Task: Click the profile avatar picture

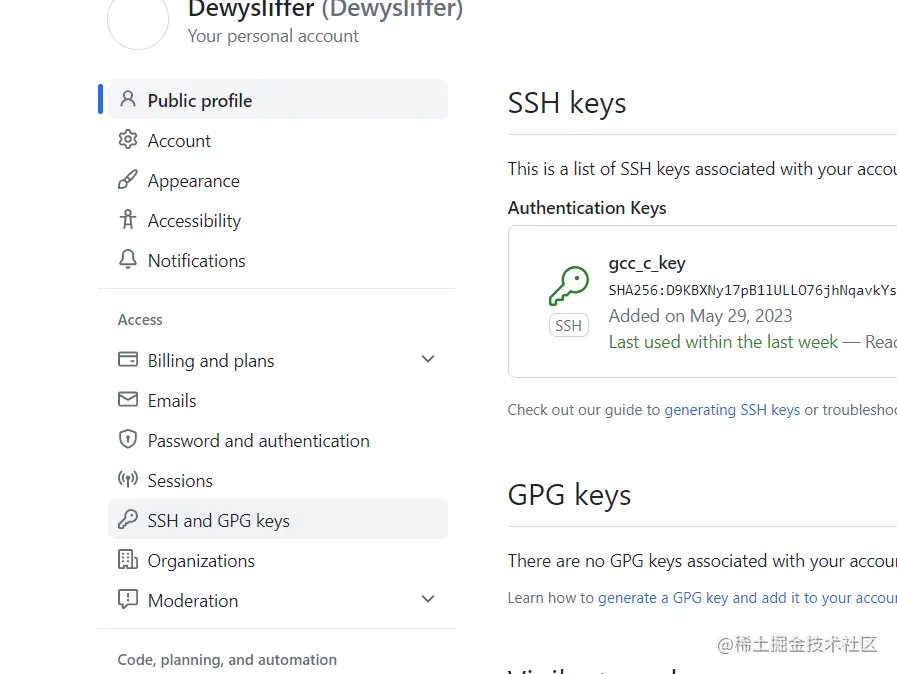Action: tap(138, 22)
